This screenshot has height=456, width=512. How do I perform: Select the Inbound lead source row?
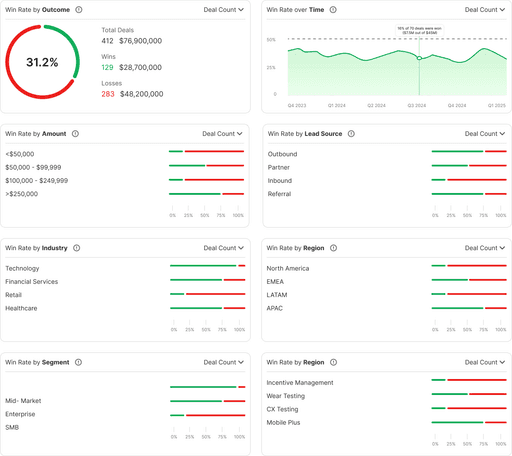click(x=387, y=181)
